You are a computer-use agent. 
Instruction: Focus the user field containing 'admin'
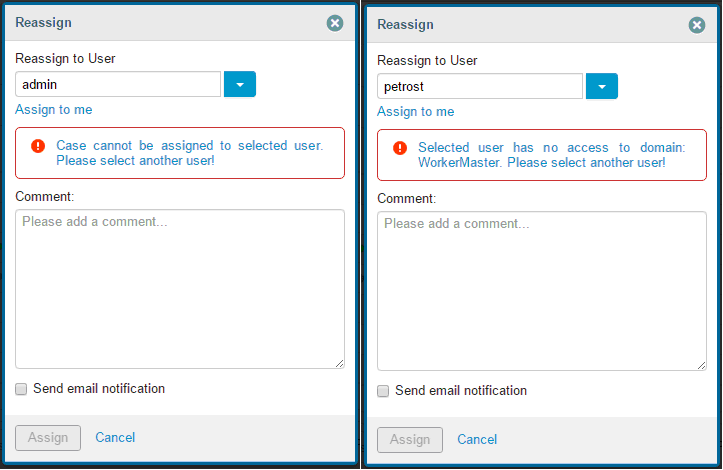coord(118,85)
